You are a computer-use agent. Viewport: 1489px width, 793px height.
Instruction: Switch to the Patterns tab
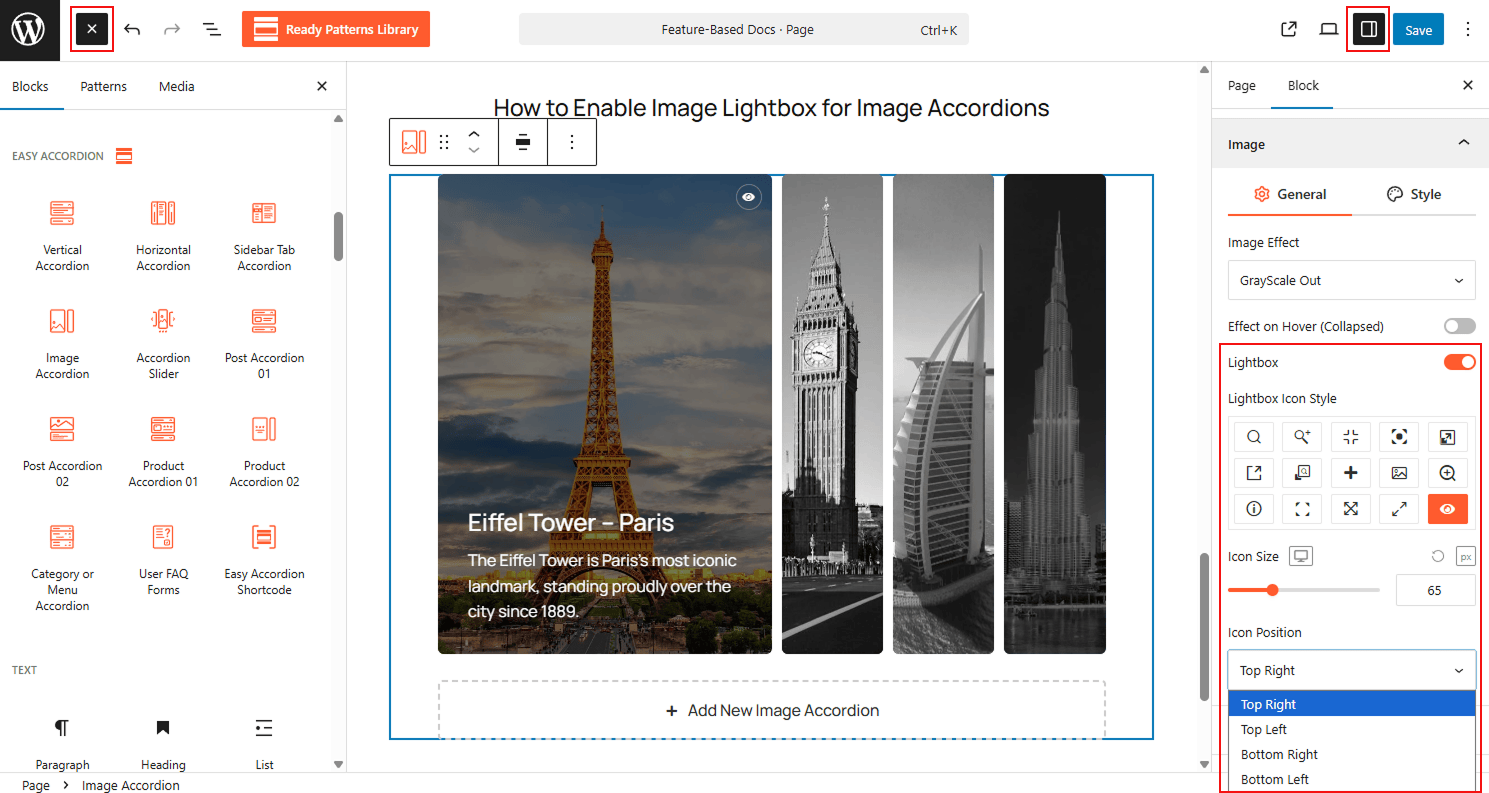pos(103,86)
